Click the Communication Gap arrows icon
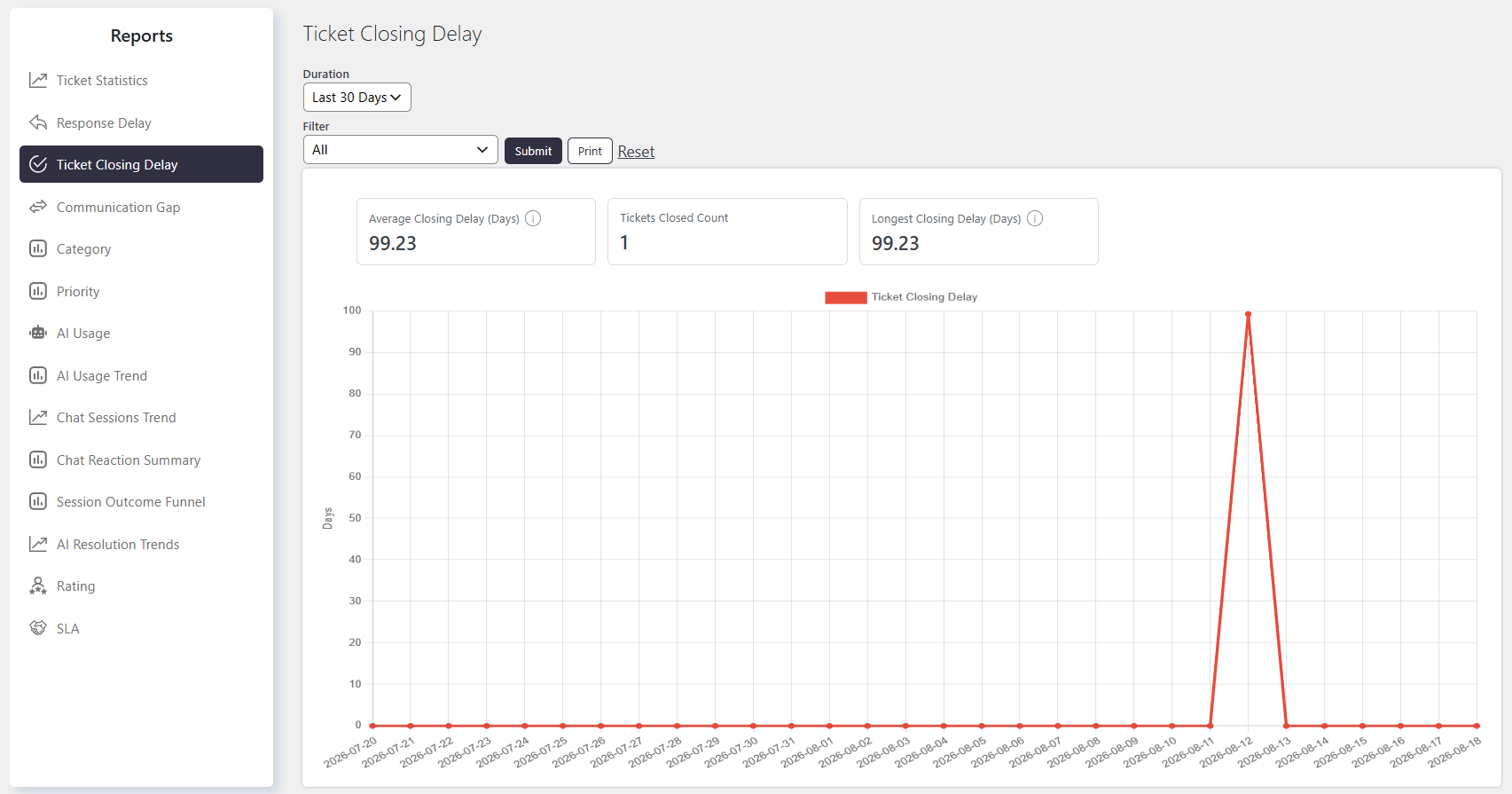The height and width of the screenshot is (794, 1512). click(x=38, y=207)
